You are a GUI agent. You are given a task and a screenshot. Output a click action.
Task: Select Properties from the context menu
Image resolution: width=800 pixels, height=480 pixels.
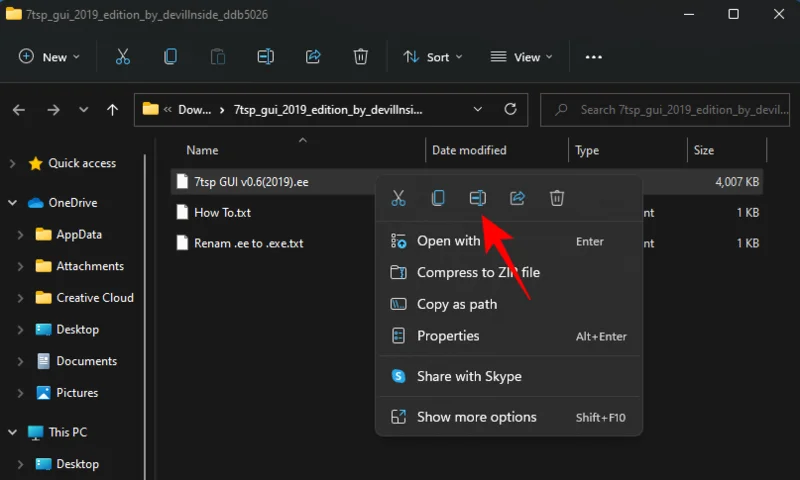447,336
